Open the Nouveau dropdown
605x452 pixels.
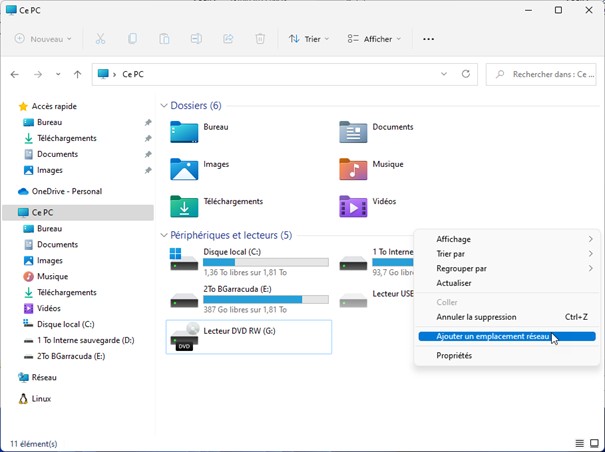(43, 39)
